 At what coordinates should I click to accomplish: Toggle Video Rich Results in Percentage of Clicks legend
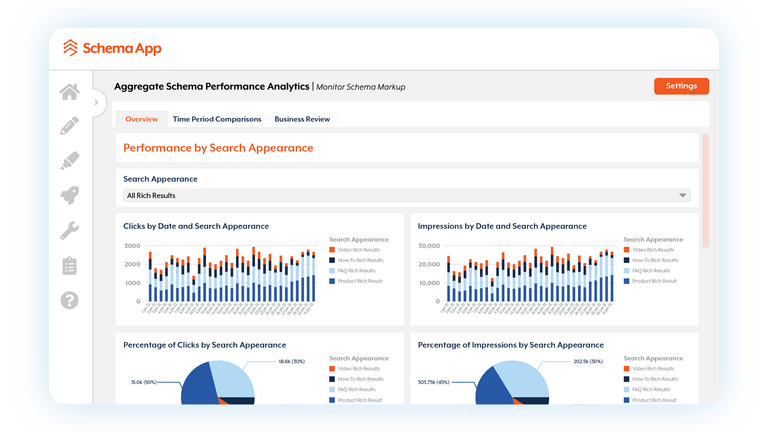(x=355, y=369)
